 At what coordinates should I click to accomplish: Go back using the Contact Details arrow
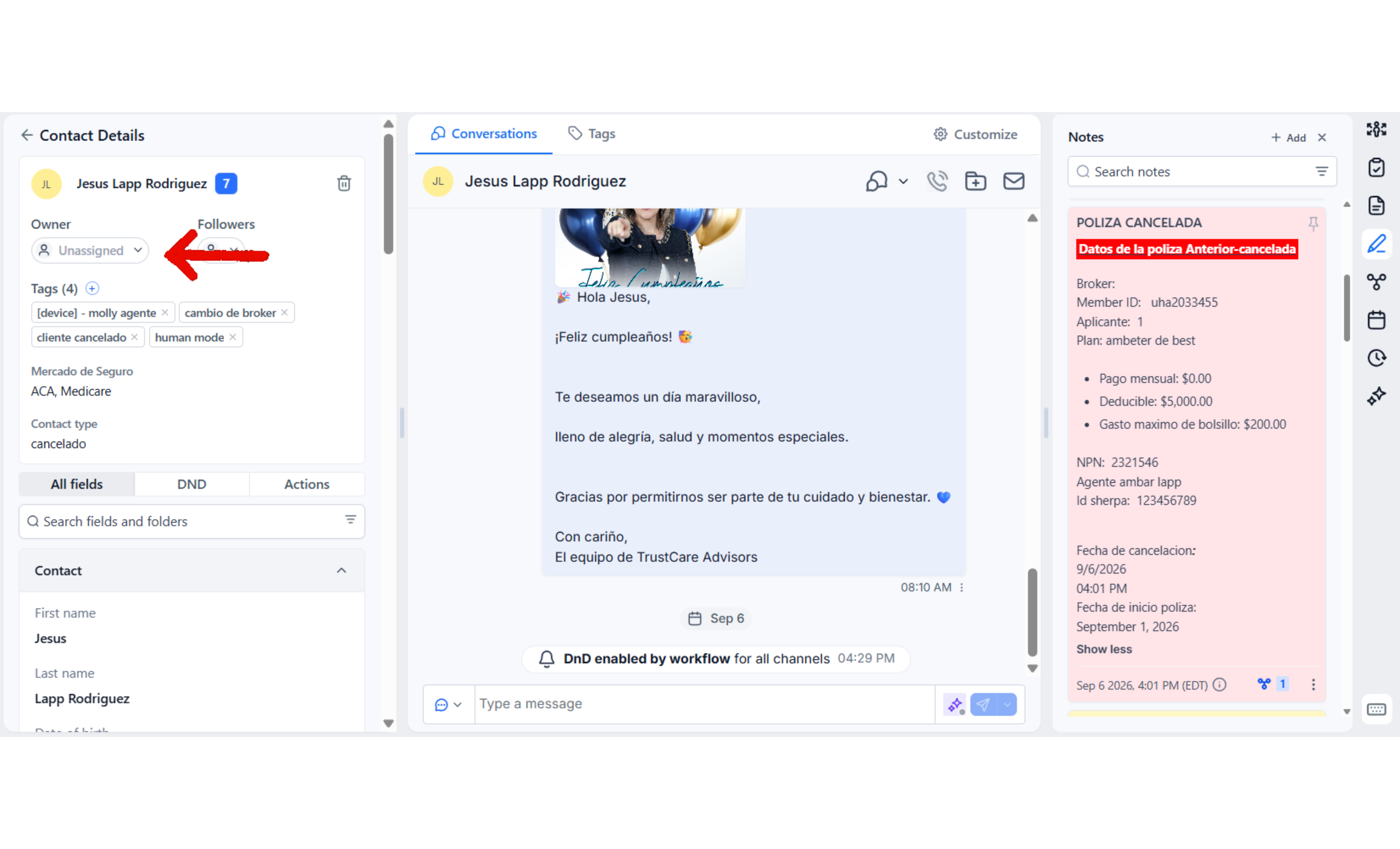pos(27,135)
